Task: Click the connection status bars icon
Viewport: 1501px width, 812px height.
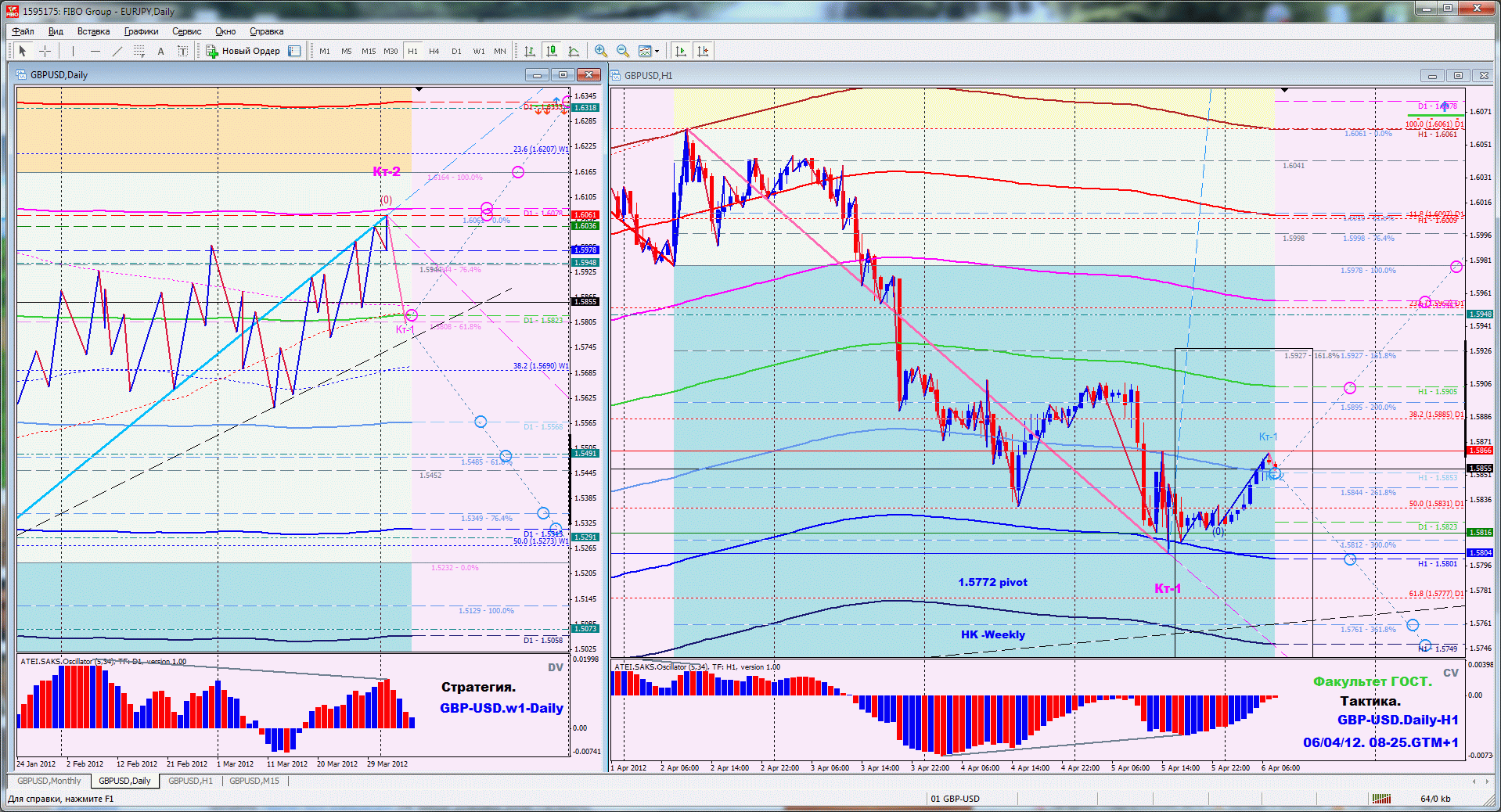Action: (1381, 799)
